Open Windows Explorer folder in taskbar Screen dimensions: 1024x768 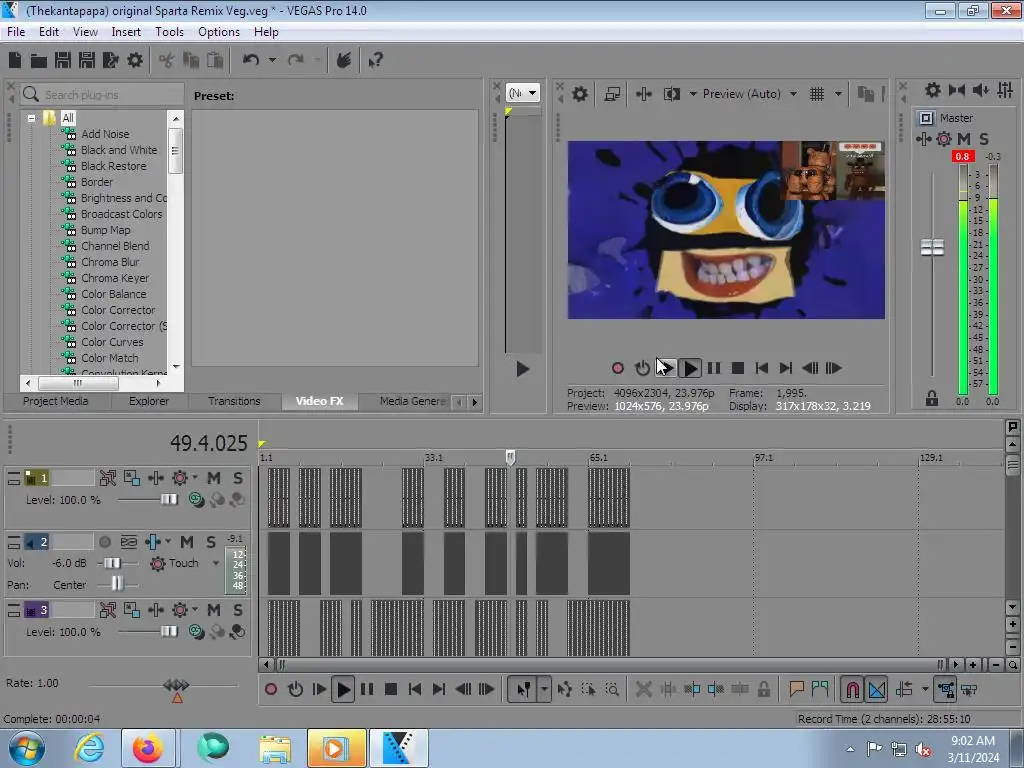click(x=275, y=748)
